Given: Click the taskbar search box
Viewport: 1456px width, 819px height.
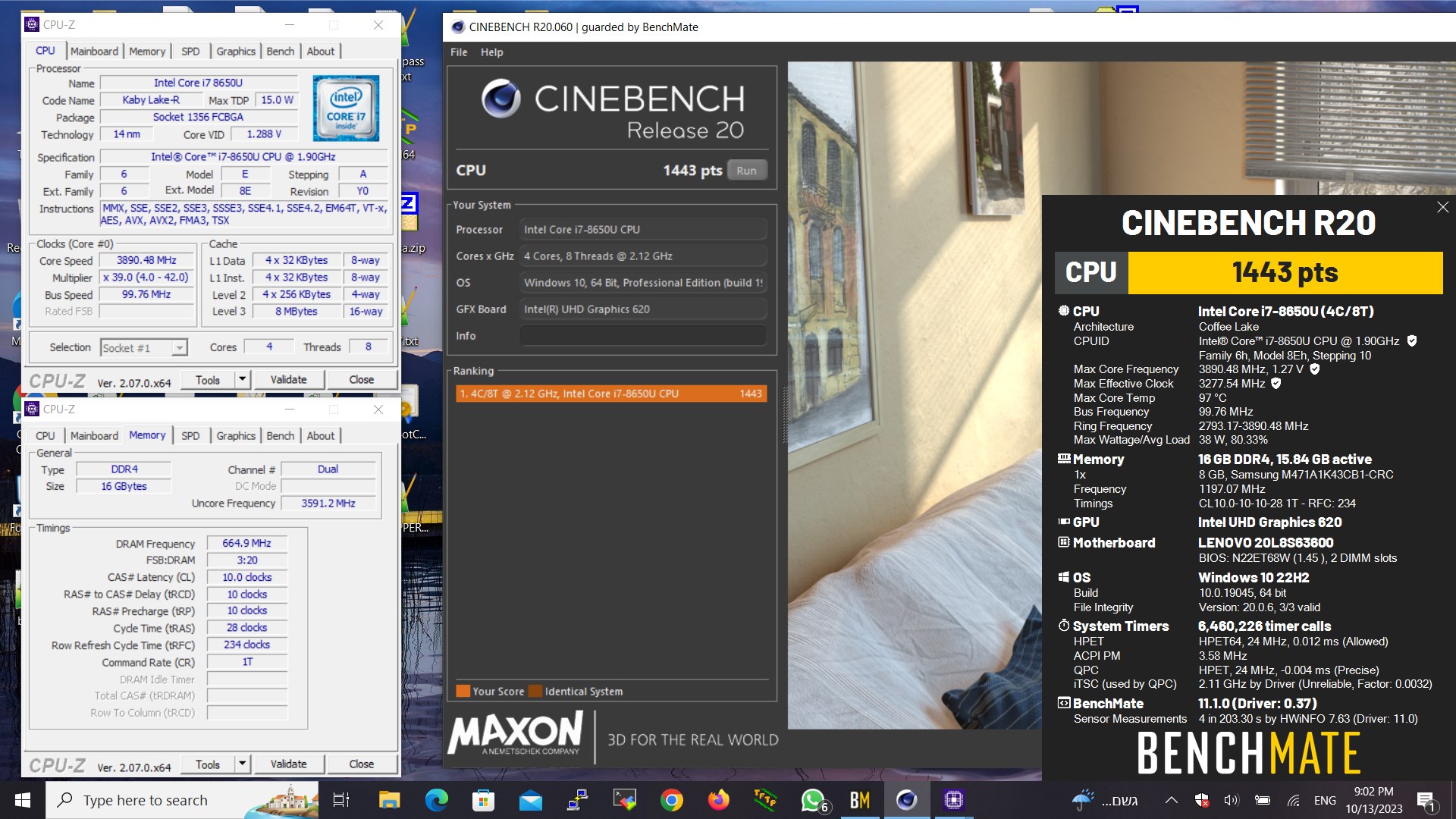Looking at the screenshot, I should tap(182, 800).
